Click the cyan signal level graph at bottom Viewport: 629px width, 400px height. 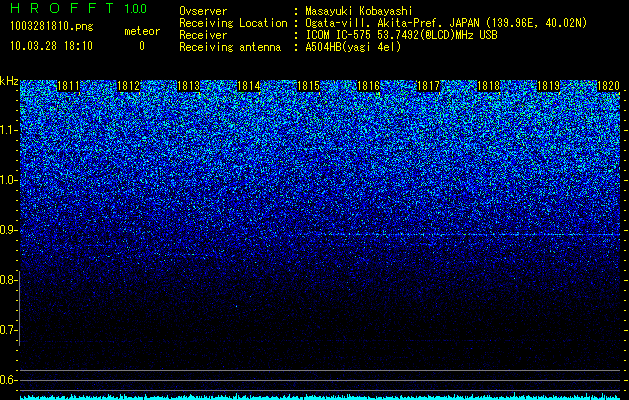click(320, 397)
